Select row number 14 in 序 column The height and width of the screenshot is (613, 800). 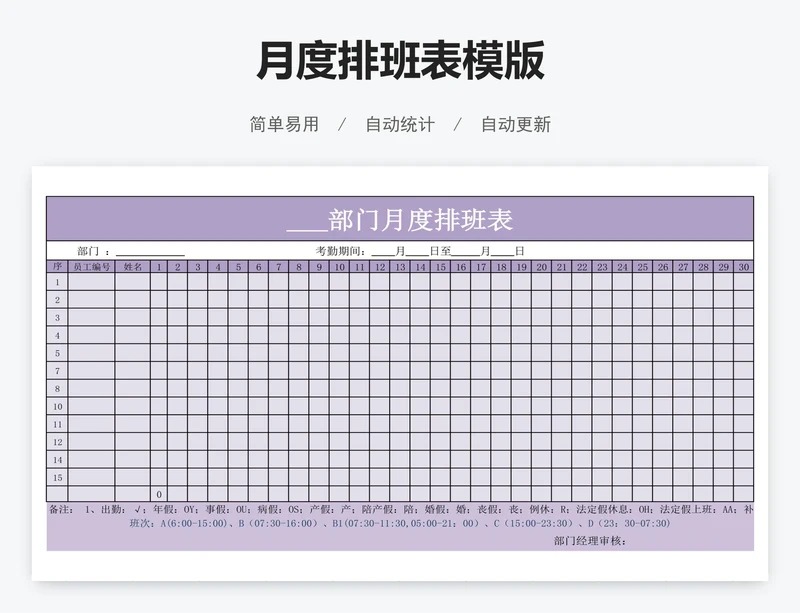point(57,460)
